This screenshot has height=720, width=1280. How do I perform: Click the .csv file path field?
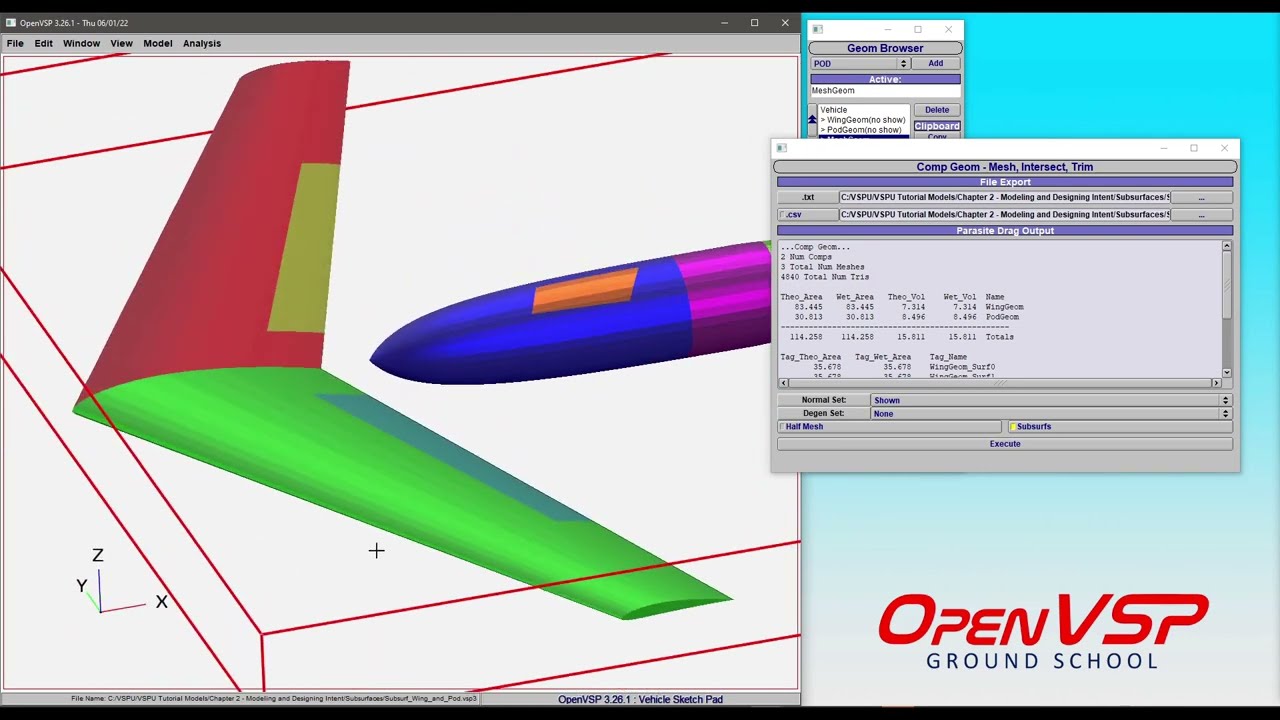[1005, 215]
